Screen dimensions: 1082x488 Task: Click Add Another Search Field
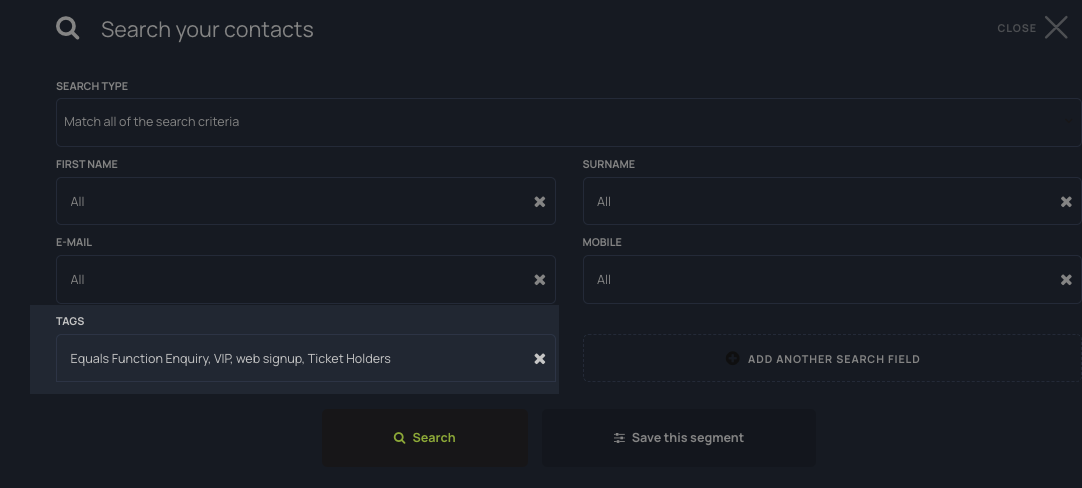pos(833,359)
